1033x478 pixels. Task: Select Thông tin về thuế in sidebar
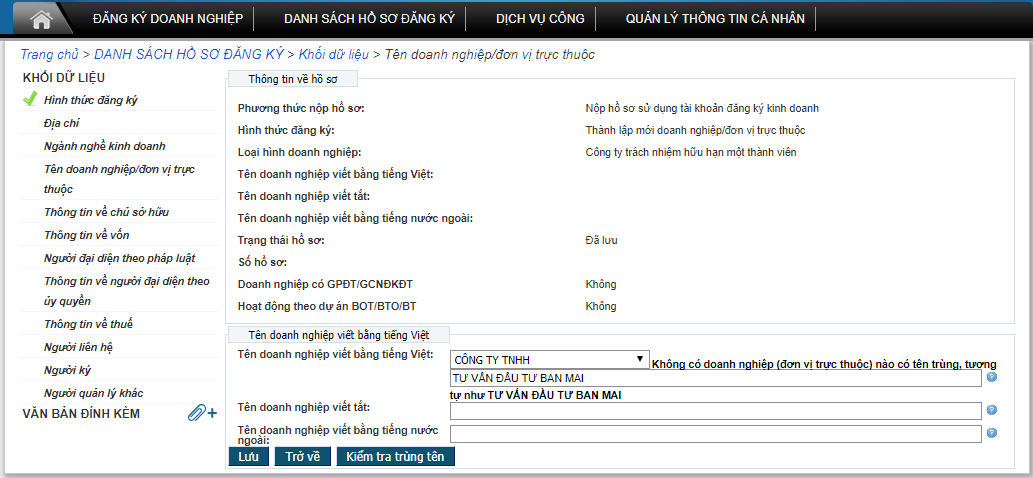click(x=88, y=324)
